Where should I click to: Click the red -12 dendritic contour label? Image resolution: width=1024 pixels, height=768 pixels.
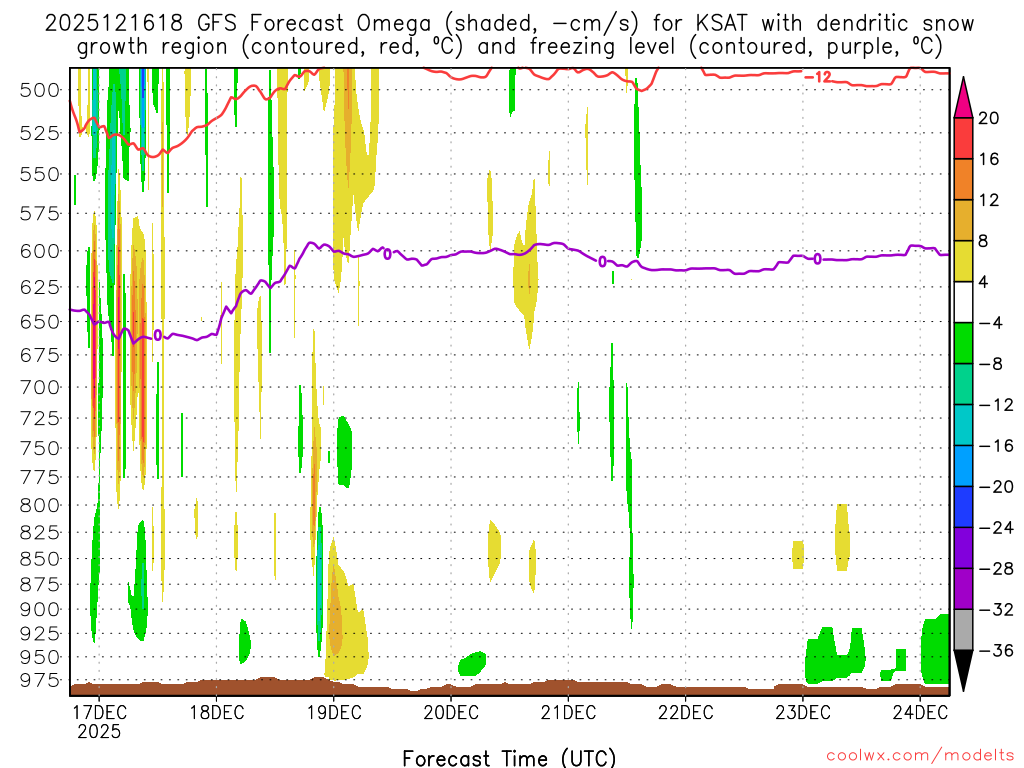[818, 77]
